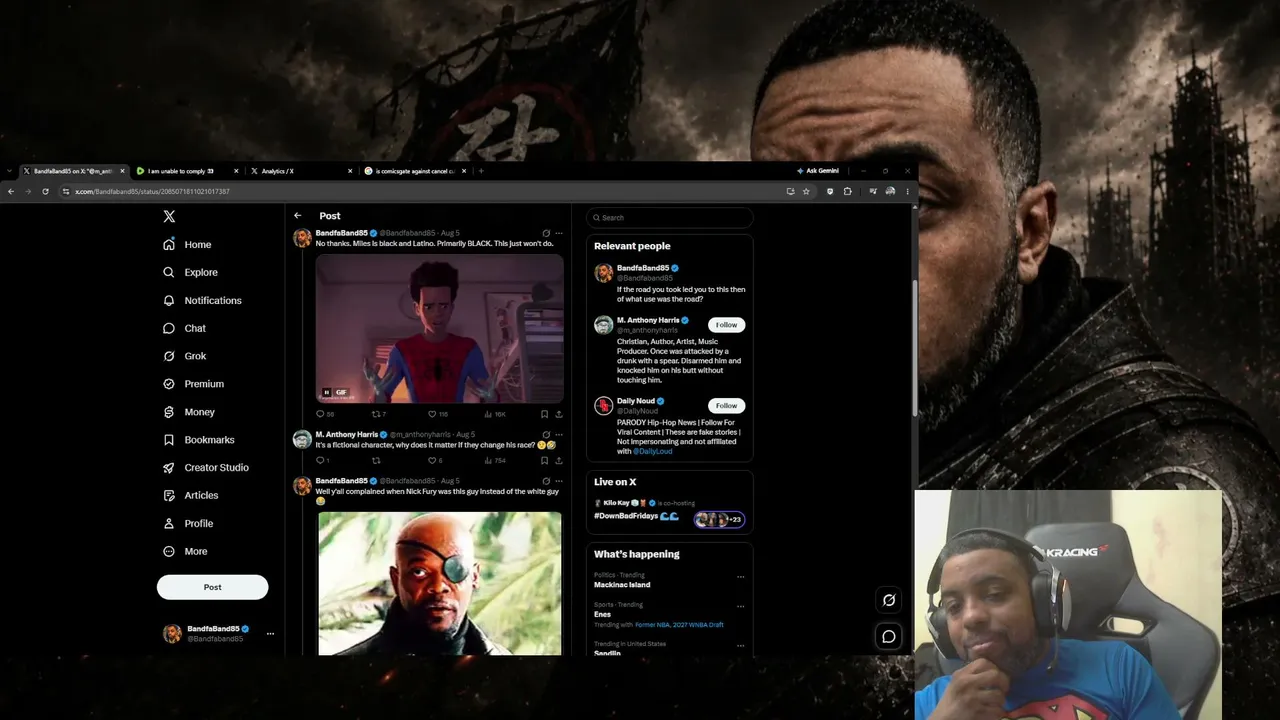This screenshot has height=720, width=1280.
Task: View analytics of M. Anthony Harris's post
Action: pyautogui.click(x=494, y=460)
